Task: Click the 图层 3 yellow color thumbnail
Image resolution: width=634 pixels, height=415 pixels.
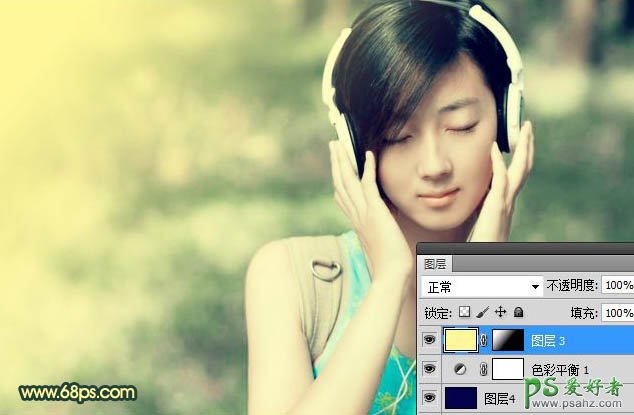Action: pos(459,341)
